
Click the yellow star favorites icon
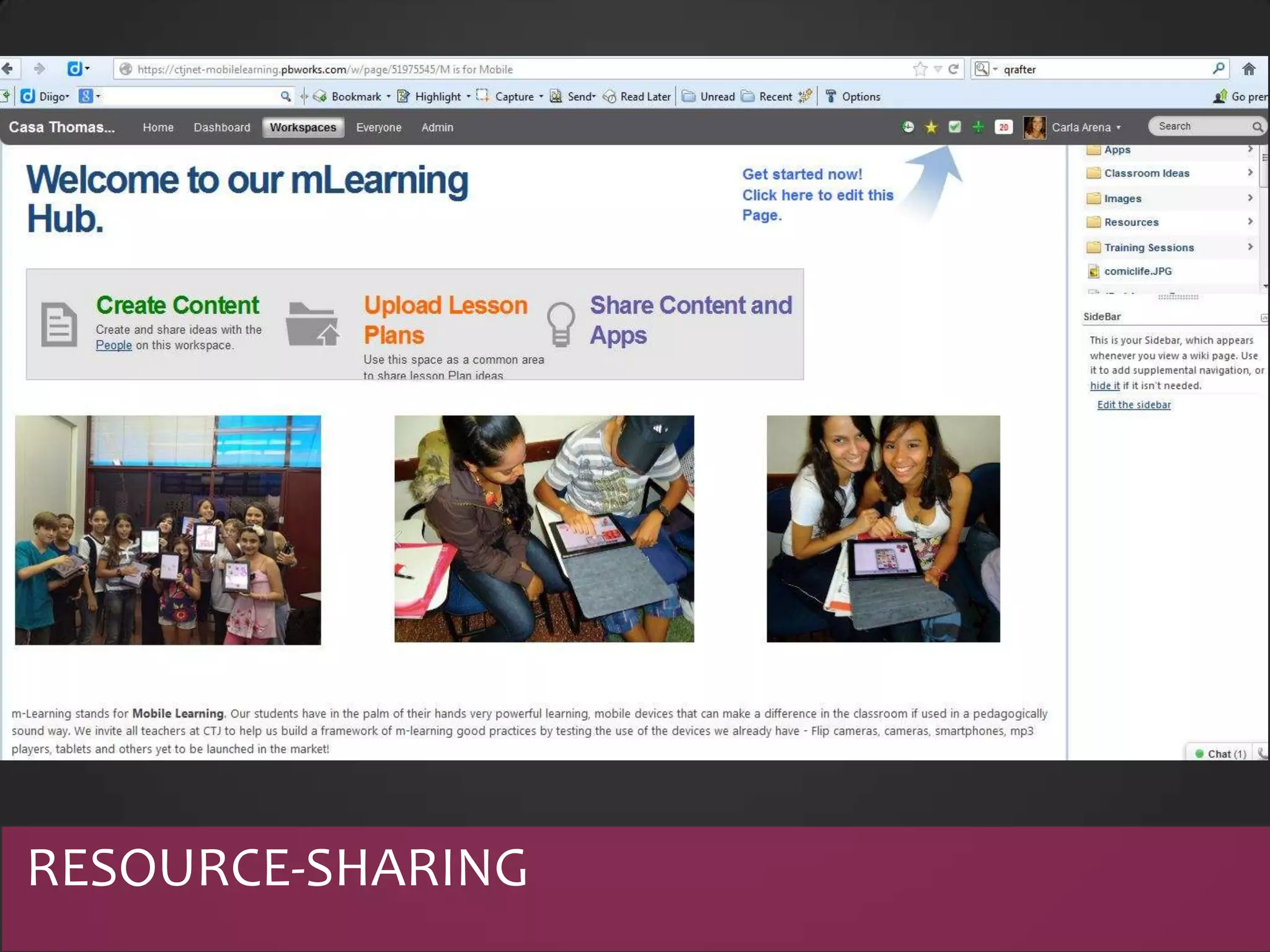click(x=931, y=127)
